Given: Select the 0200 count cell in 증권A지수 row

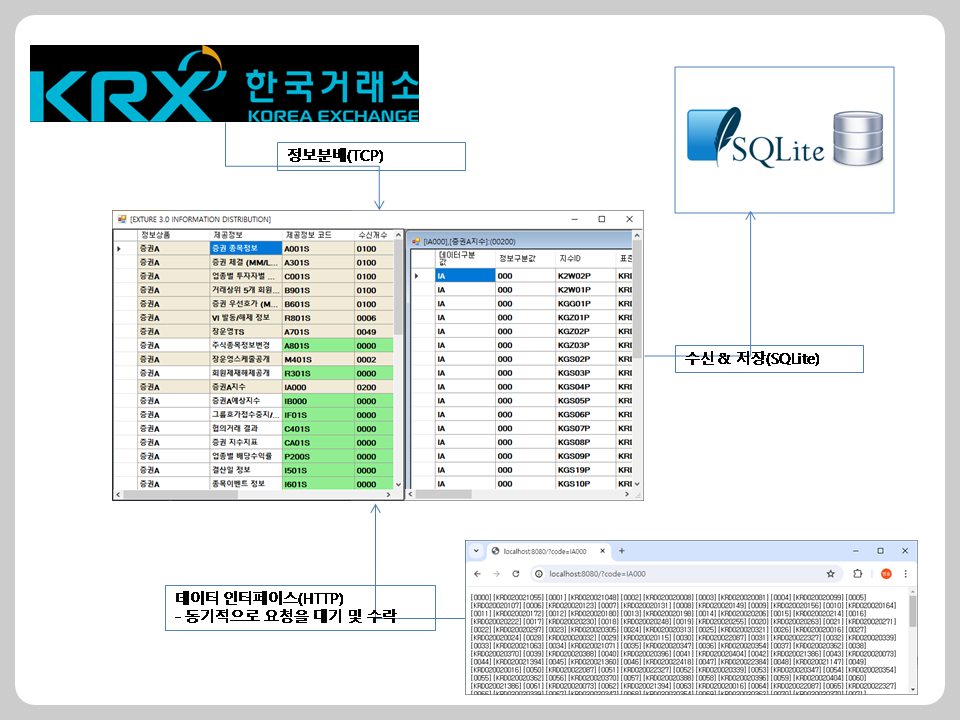Looking at the screenshot, I should pos(373,387).
